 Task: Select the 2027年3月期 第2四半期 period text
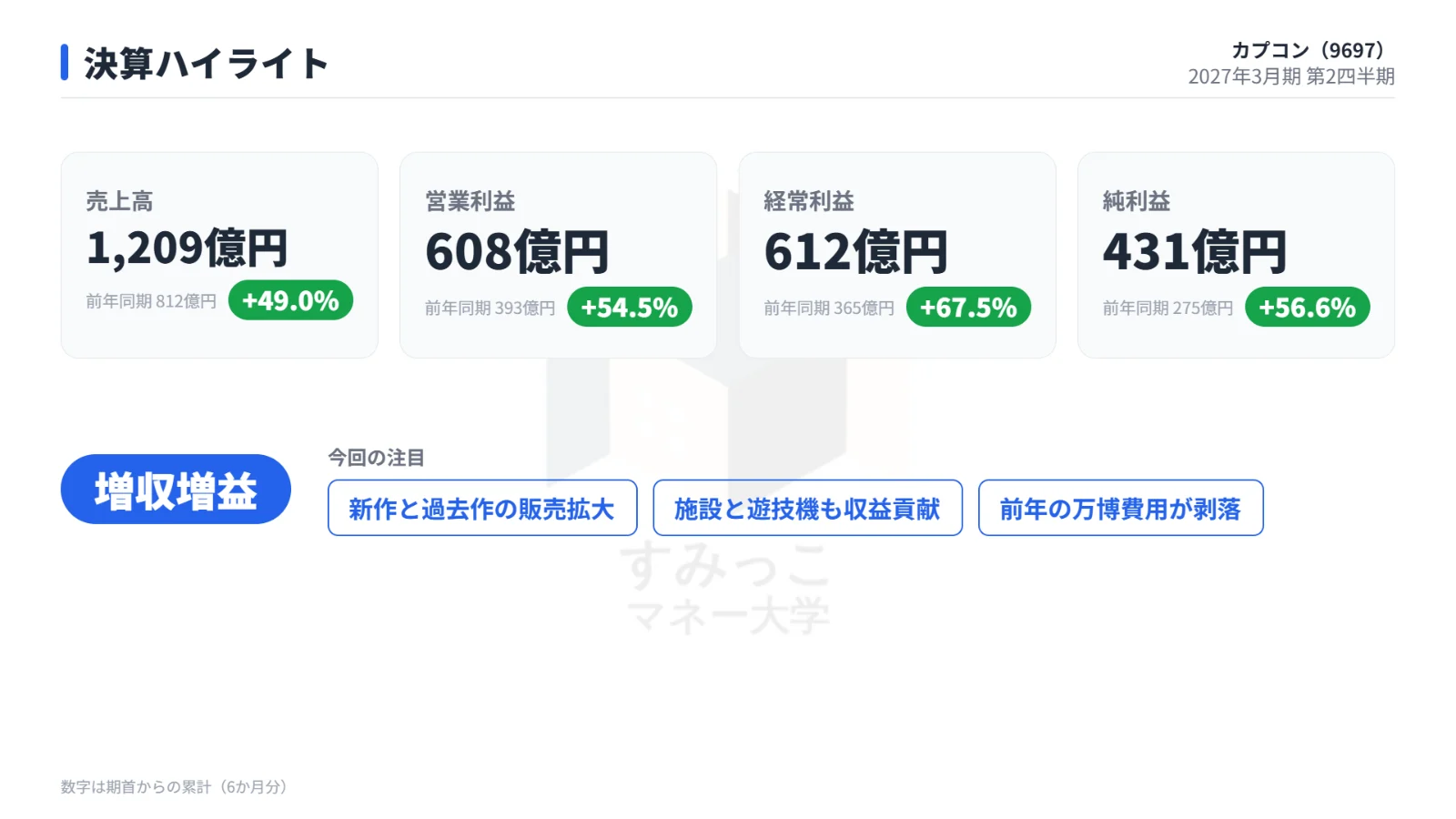pyautogui.click(x=1291, y=76)
